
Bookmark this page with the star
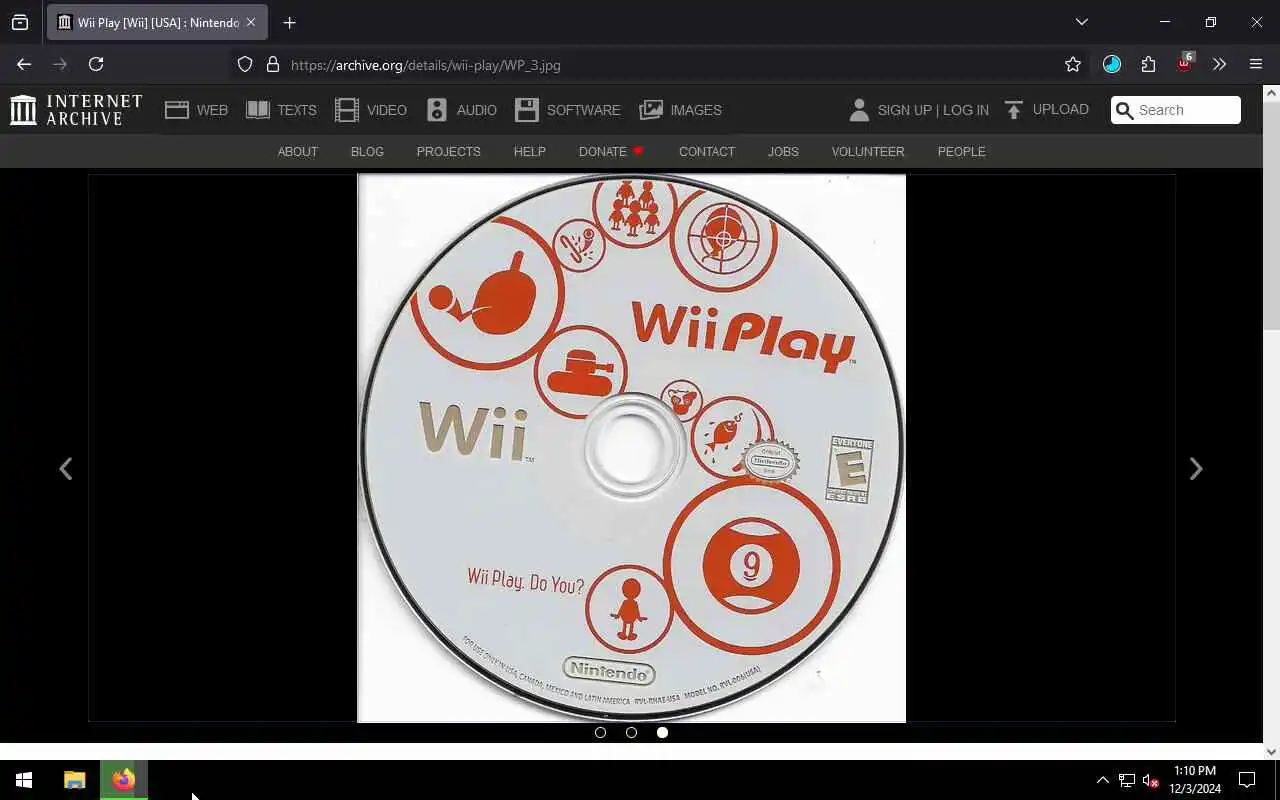(1073, 64)
